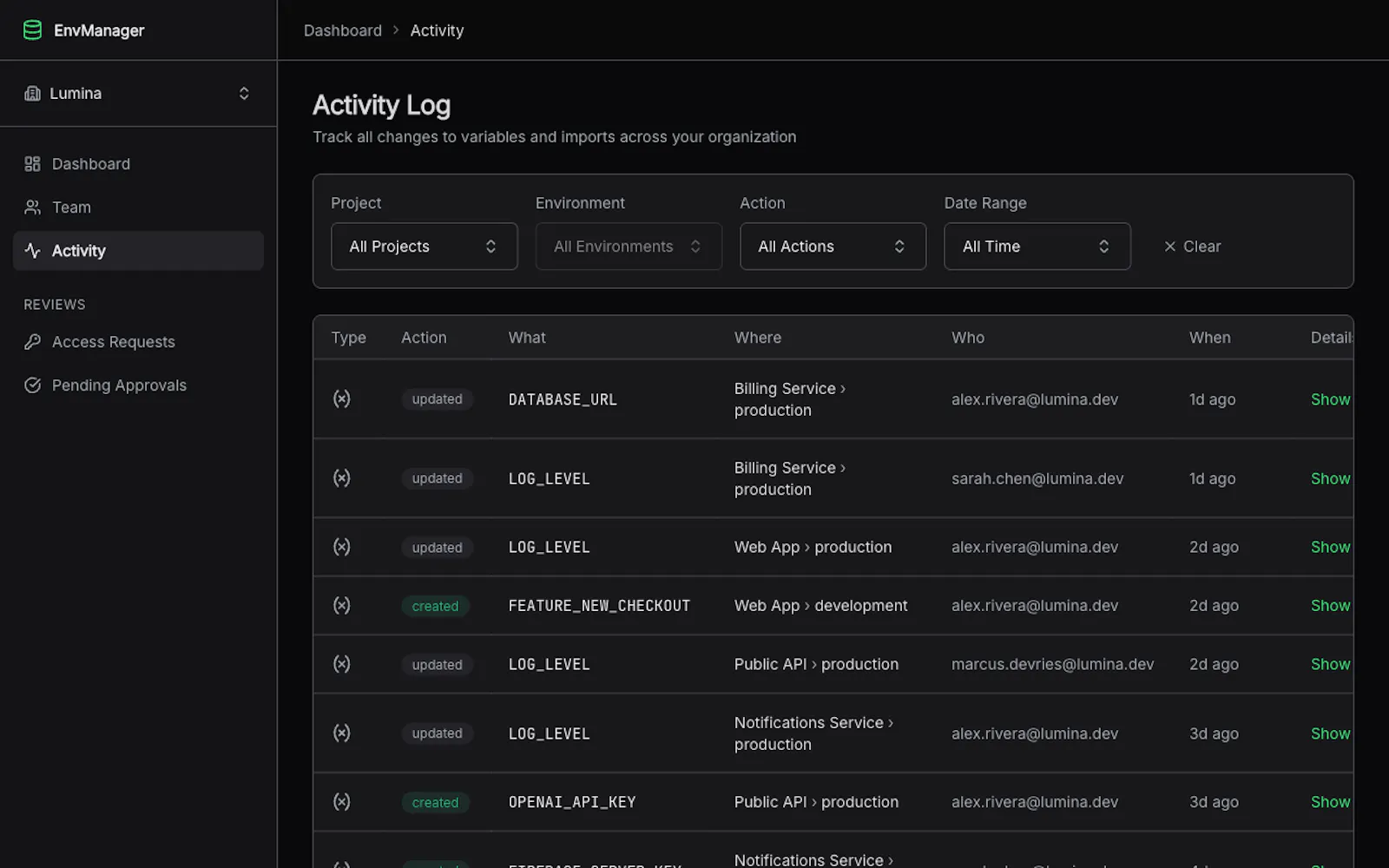Click the X icon beside Clear
This screenshot has width=1389, height=868.
[x=1170, y=247]
